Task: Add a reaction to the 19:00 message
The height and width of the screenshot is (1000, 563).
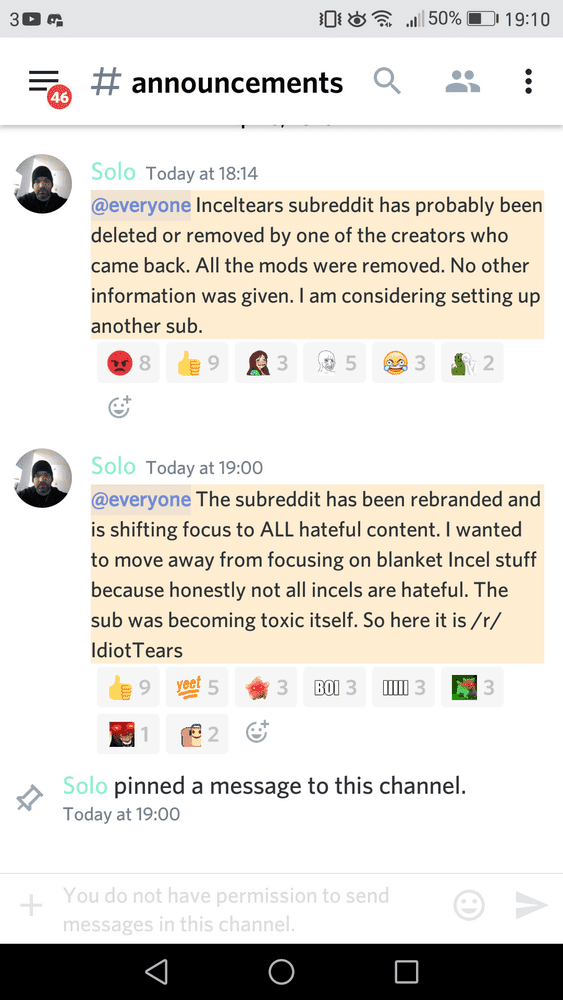Action: [257, 731]
